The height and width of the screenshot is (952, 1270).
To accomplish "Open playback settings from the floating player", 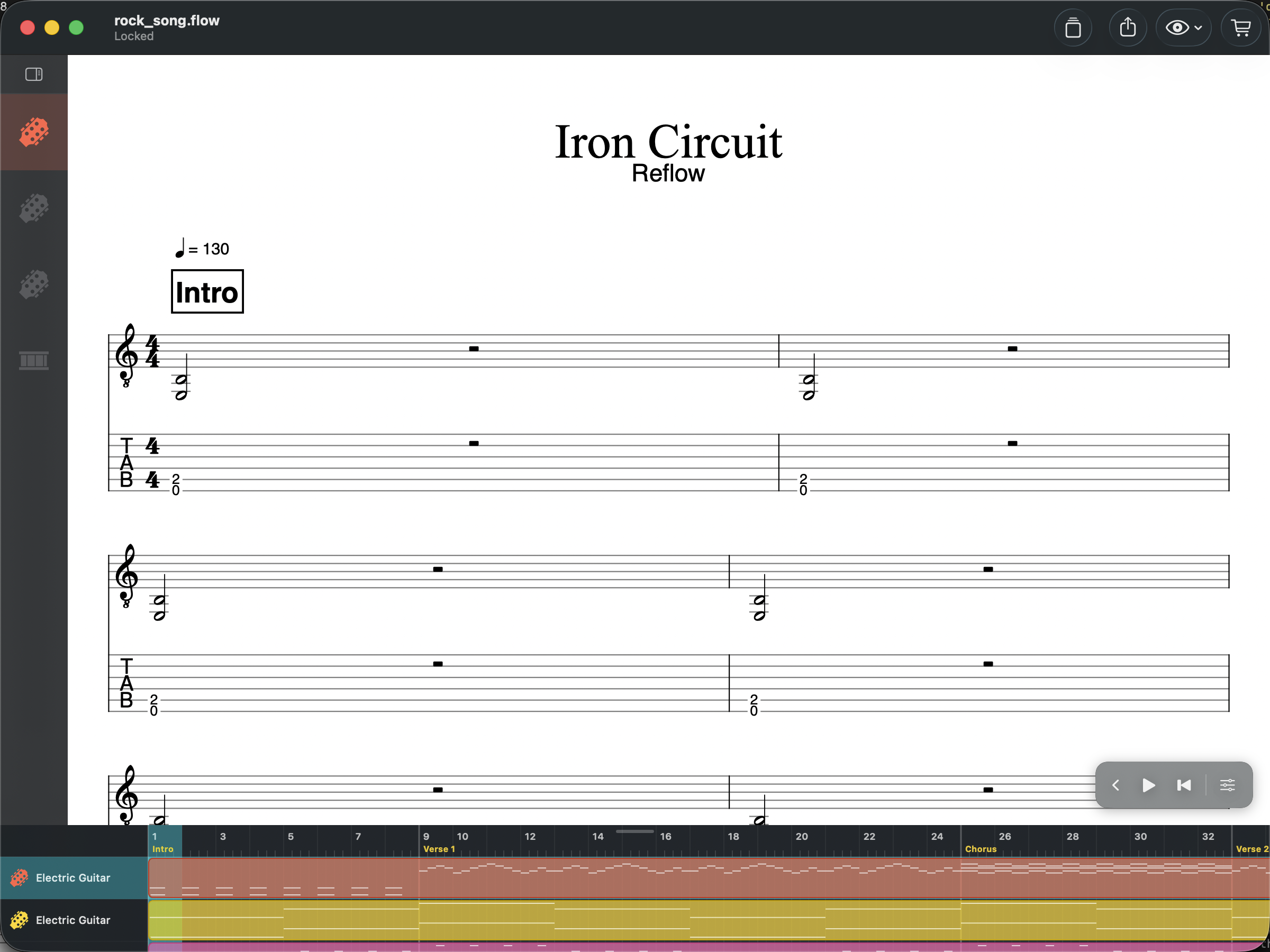I will point(1228,785).
